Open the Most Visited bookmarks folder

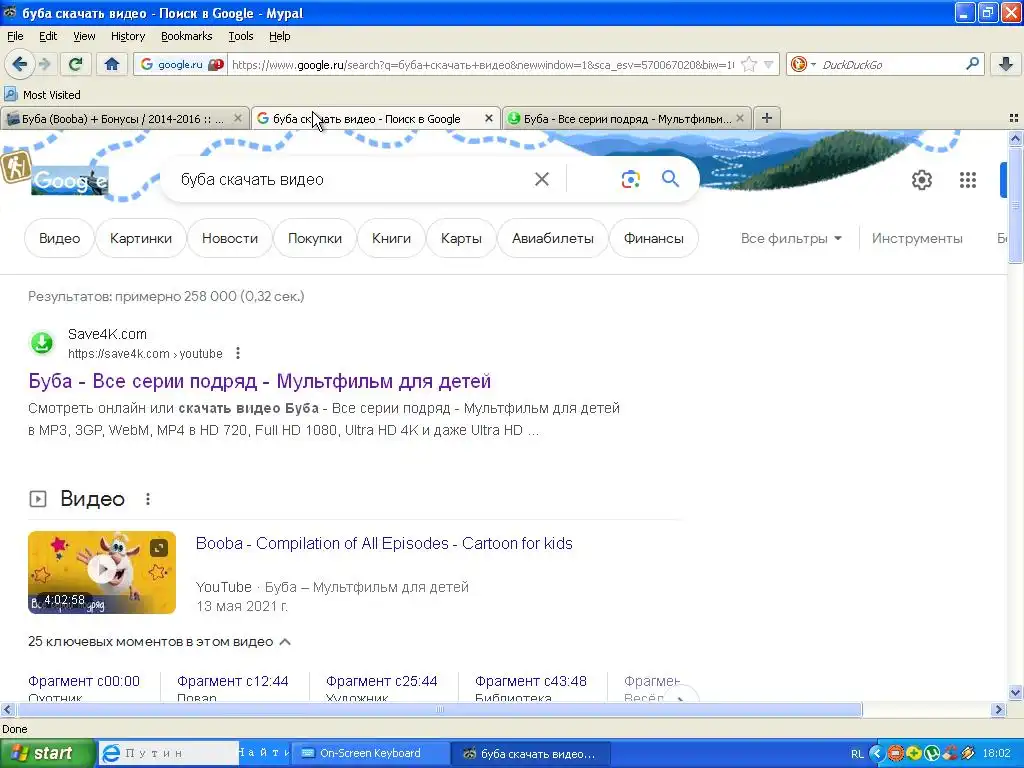[42, 95]
